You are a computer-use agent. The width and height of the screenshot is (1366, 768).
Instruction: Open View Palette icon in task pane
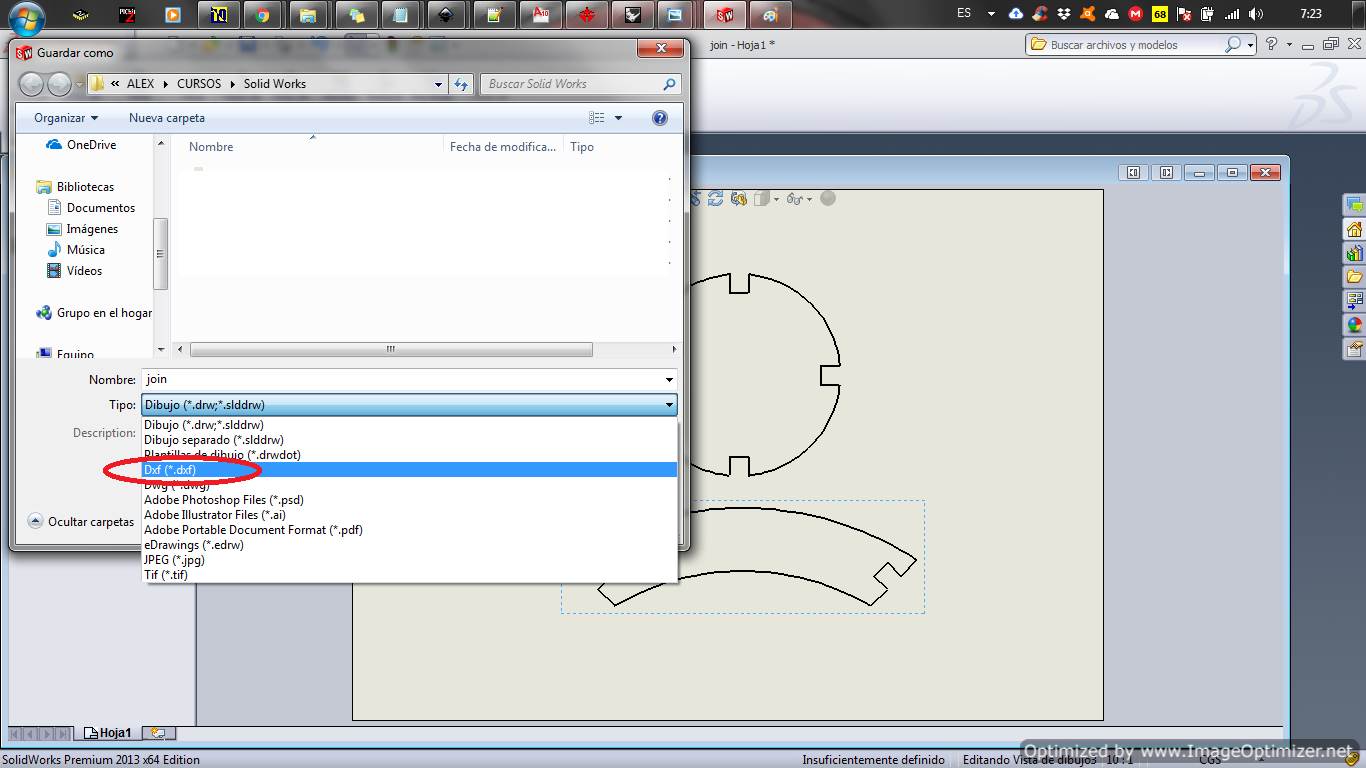pos(1355,301)
